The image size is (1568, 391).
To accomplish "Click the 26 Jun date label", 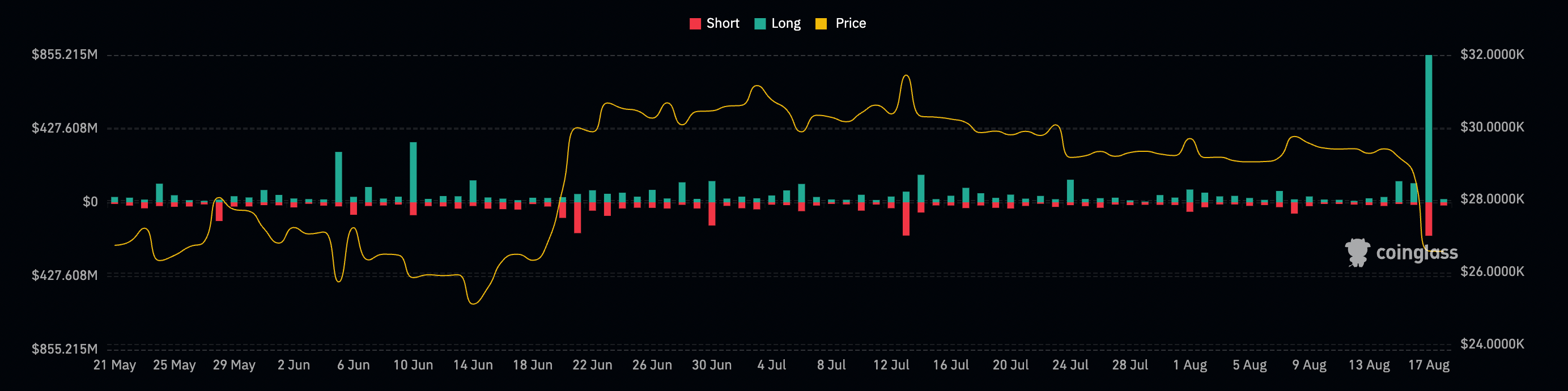I will 652,365.
